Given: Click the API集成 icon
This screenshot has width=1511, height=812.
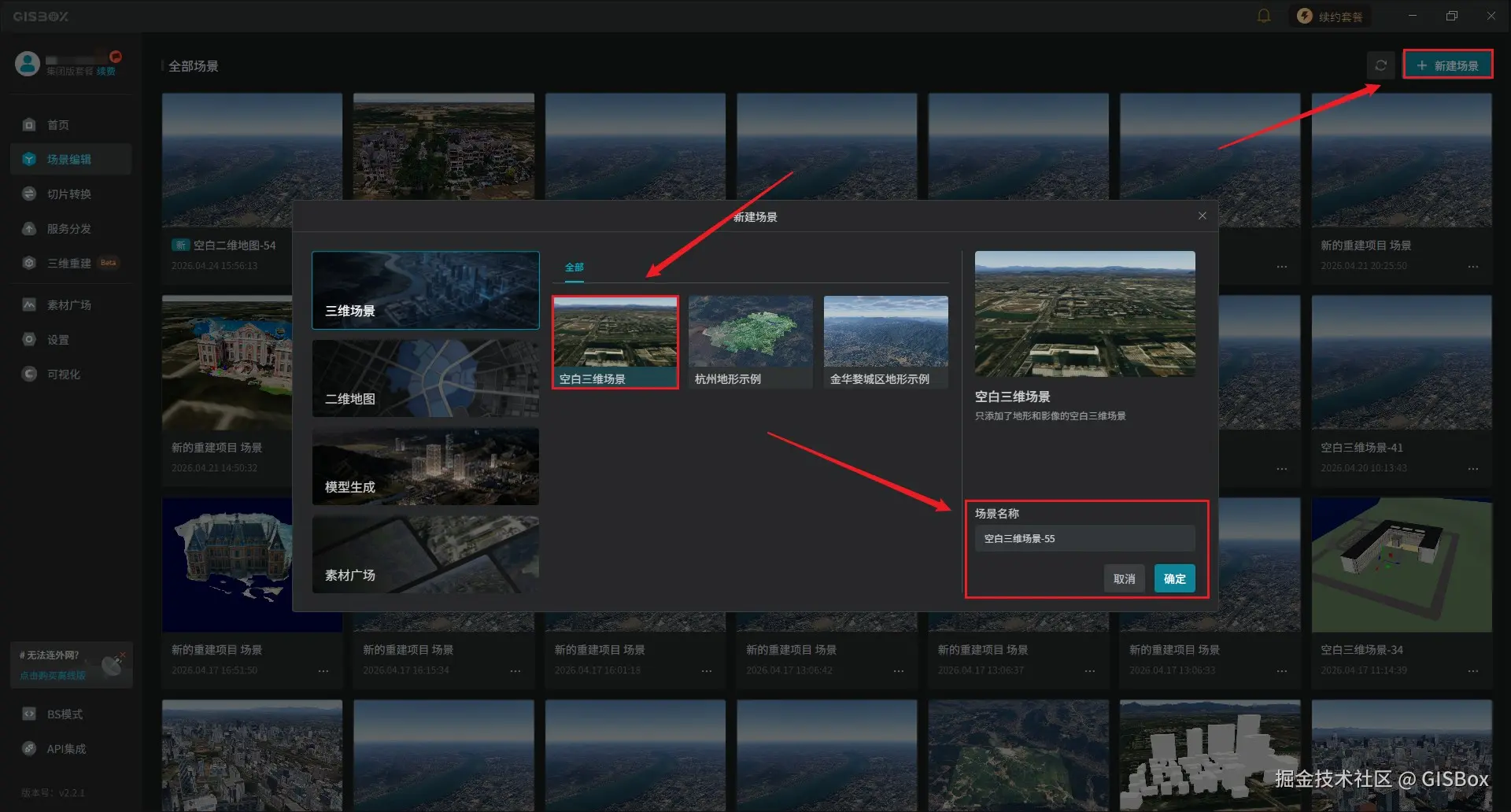Looking at the screenshot, I should coord(29,749).
